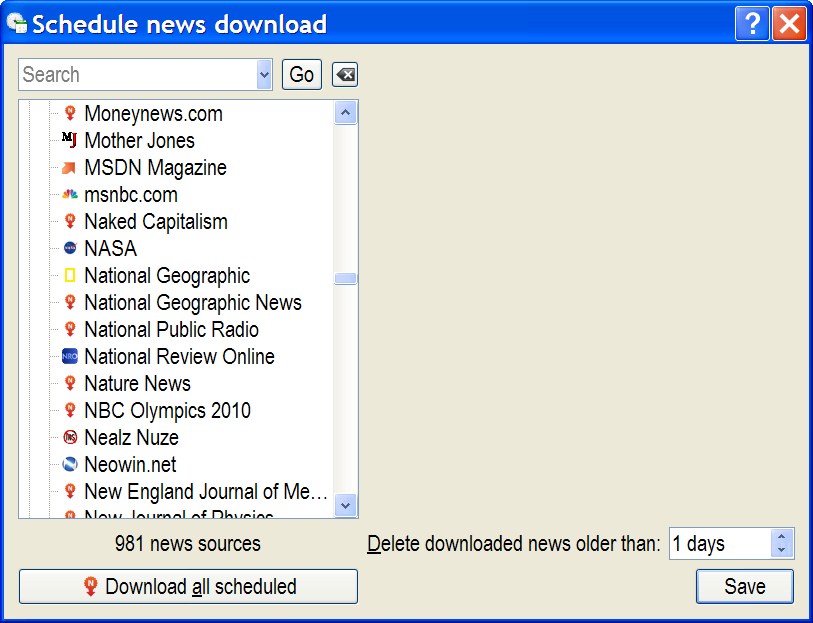The height and width of the screenshot is (623, 813).
Task: Click the list scrollbar up arrow
Action: (345, 112)
